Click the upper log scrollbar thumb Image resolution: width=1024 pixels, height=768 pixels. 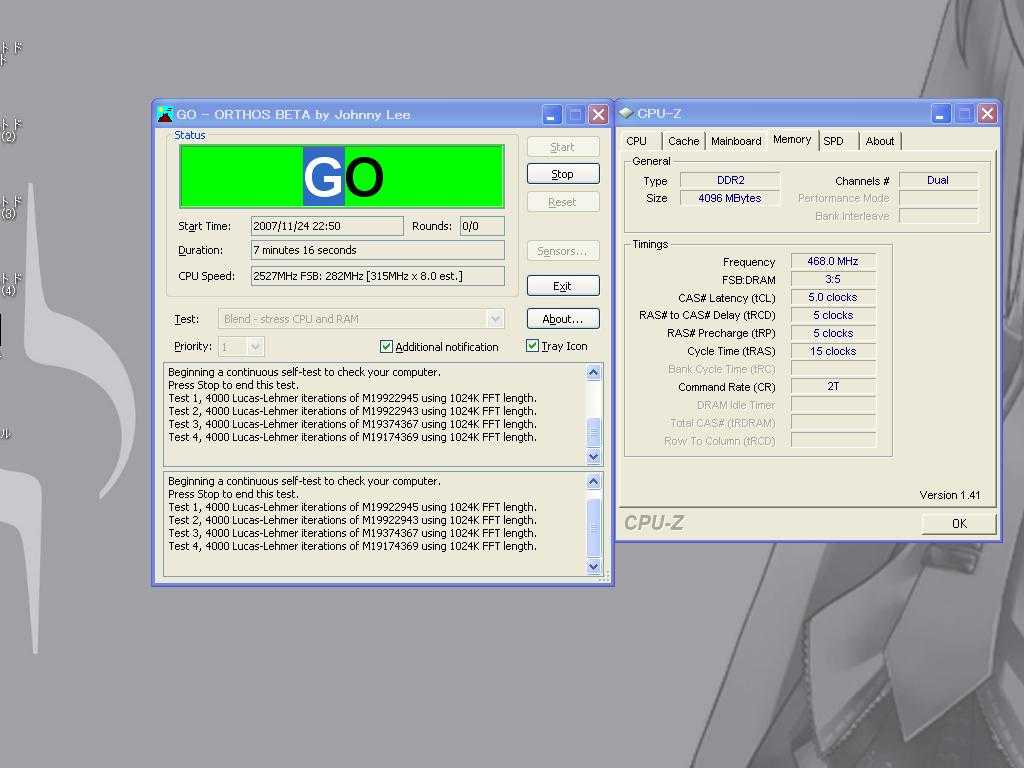[x=594, y=432]
